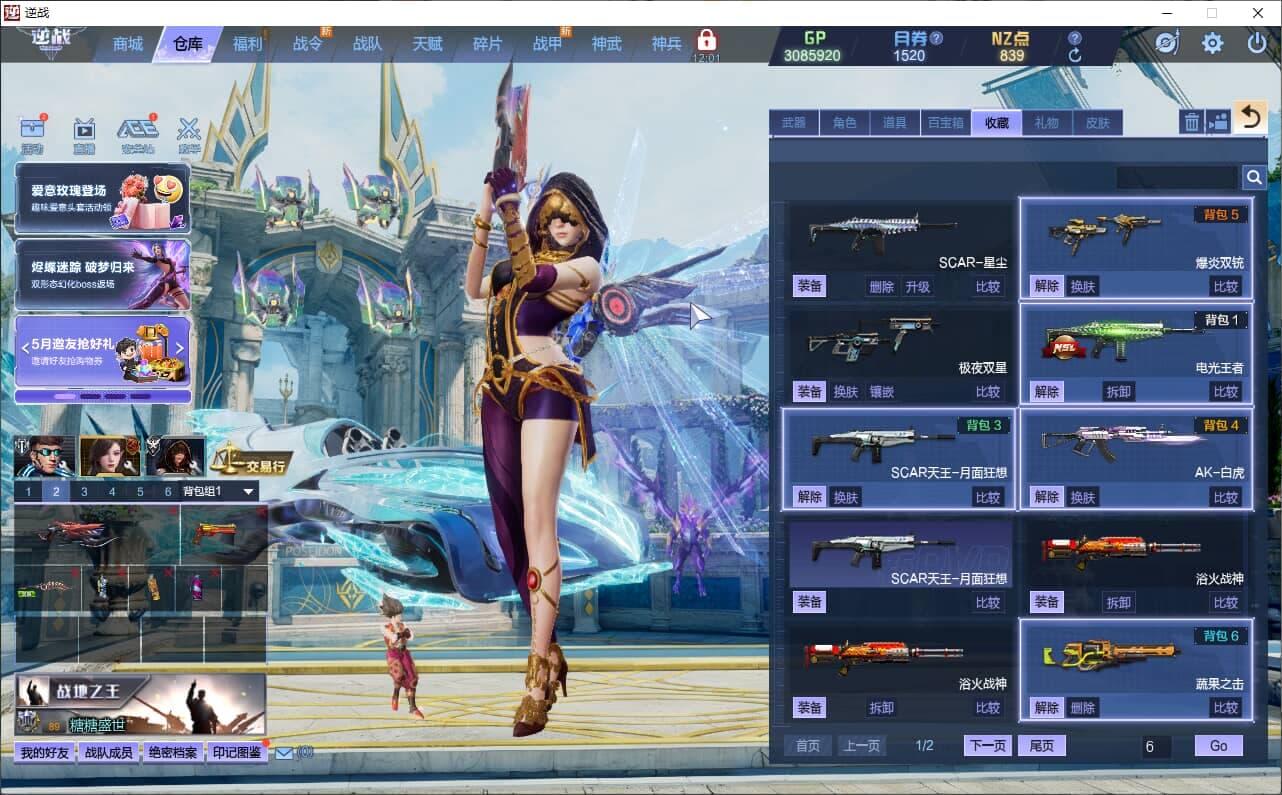Switch to 礼物 gifts category tab
Viewport: 1282px width, 795px height.
click(x=1047, y=123)
